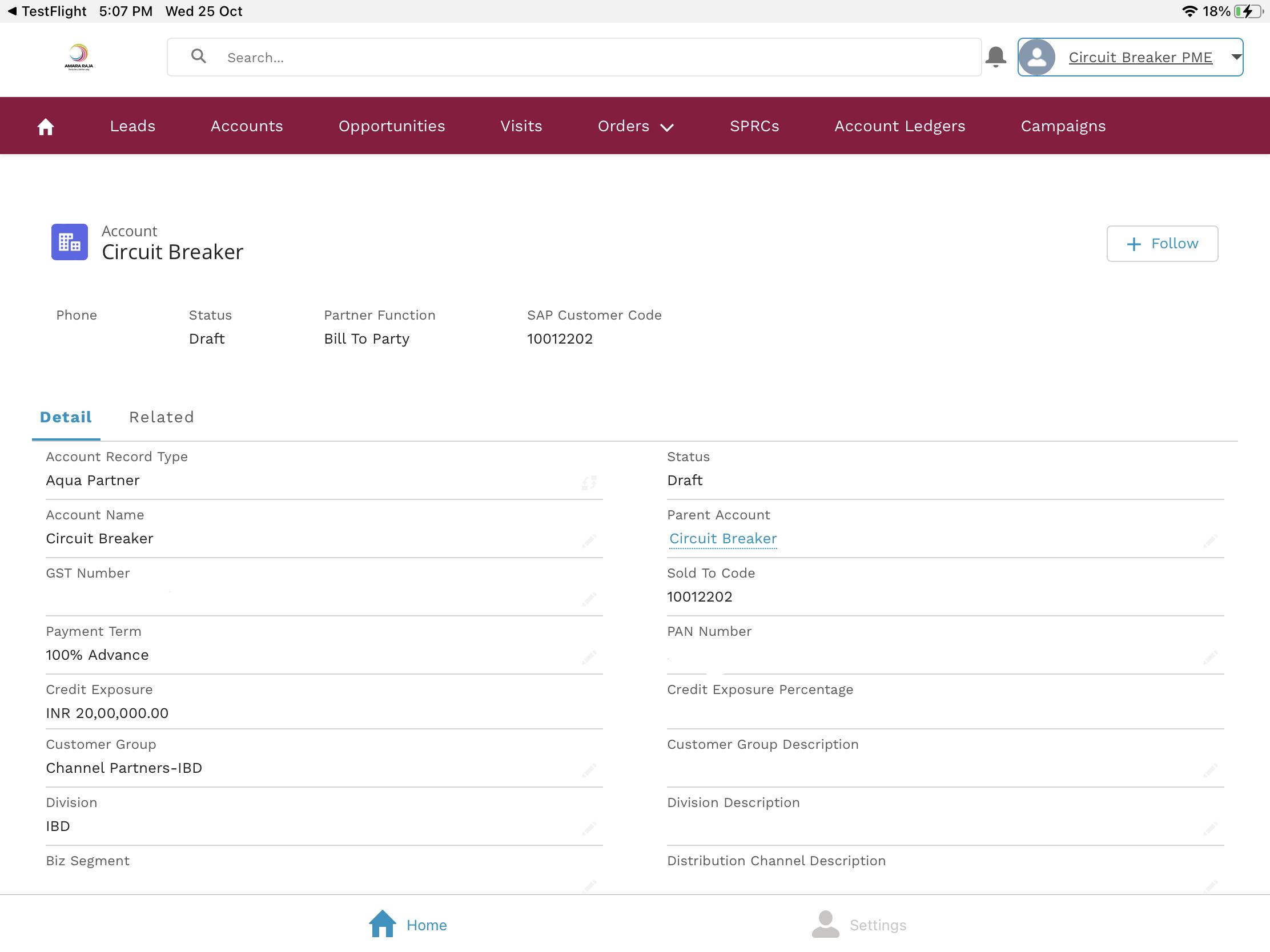
Task: Click the IBD division value
Action: pyautogui.click(x=58, y=826)
